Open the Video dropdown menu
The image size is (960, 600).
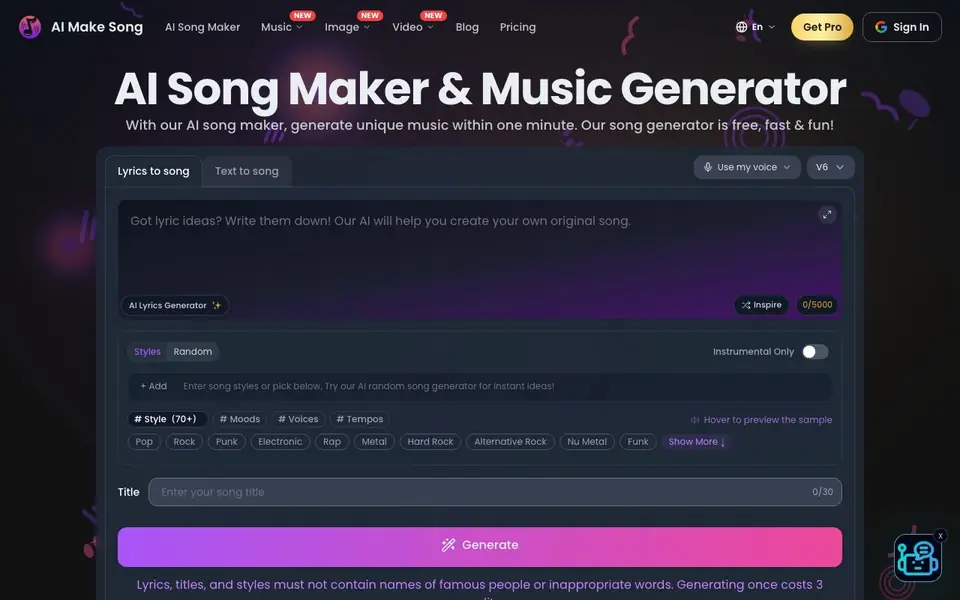[x=413, y=27]
